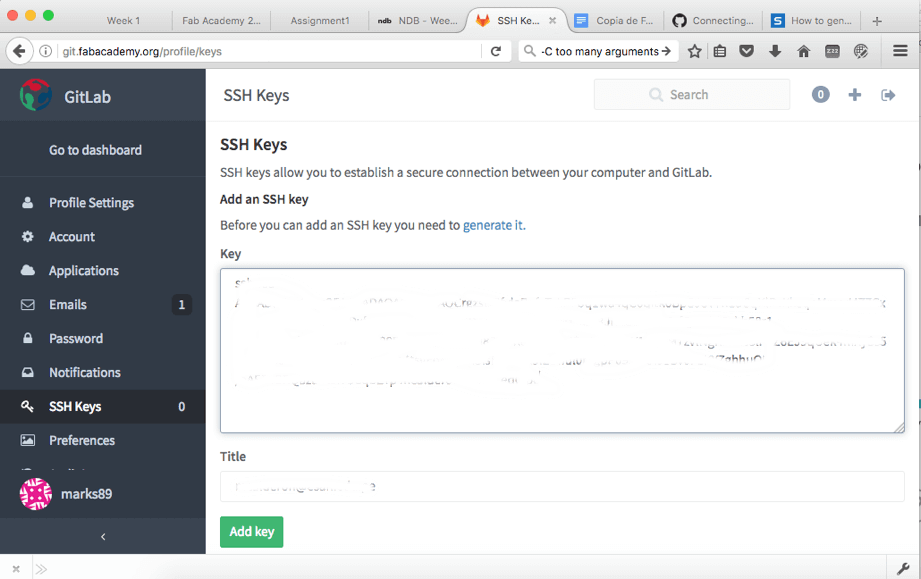Click the search arrow go button

click(666, 51)
